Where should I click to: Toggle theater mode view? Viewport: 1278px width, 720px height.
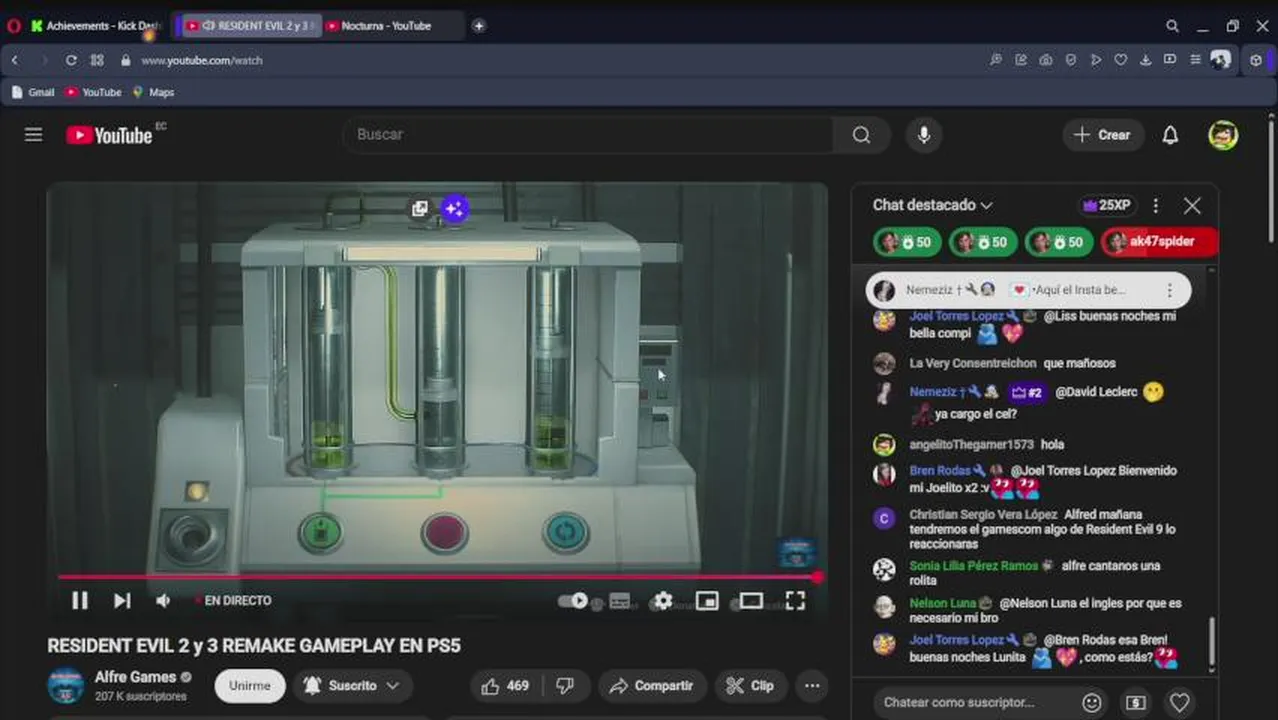pos(751,601)
